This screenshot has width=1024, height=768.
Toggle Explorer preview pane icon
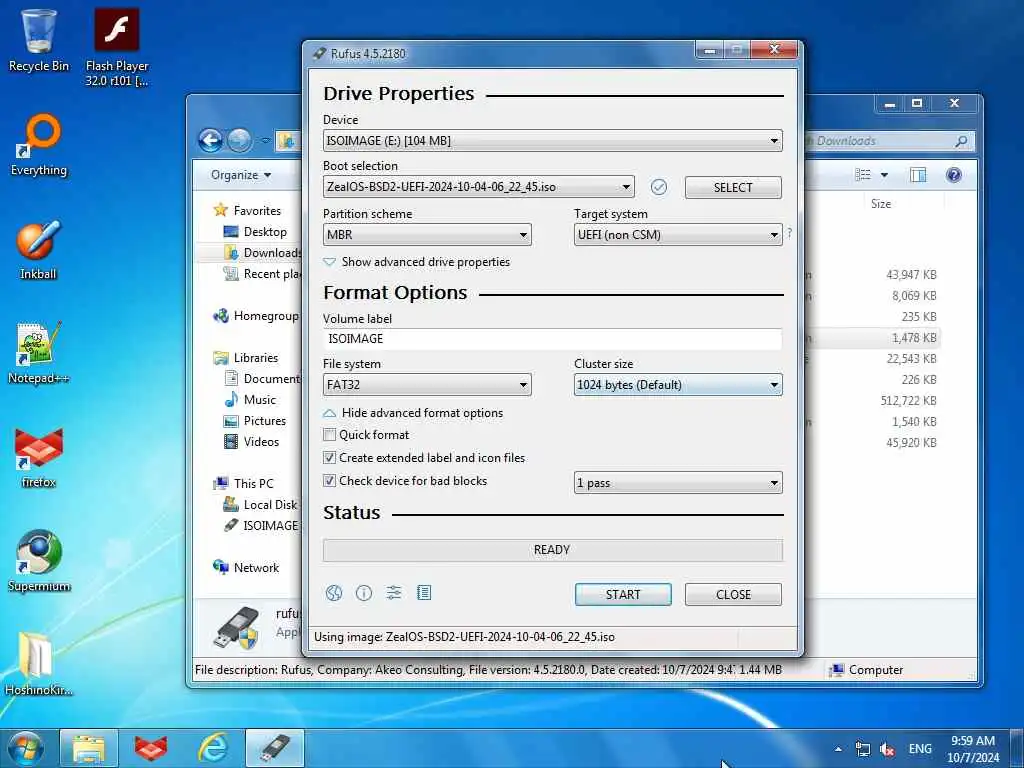pyautogui.click(x=918, y=175)
